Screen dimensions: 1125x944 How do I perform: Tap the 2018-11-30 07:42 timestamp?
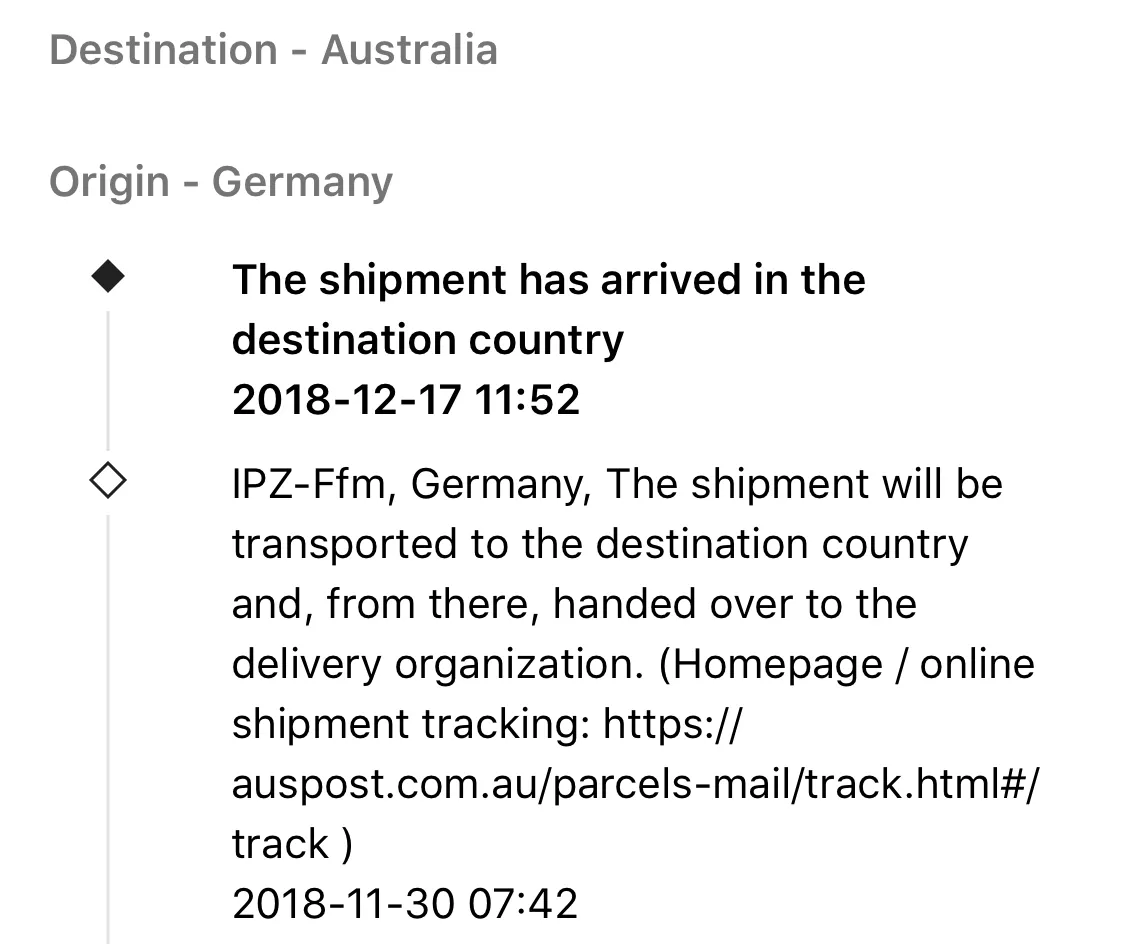405,904
